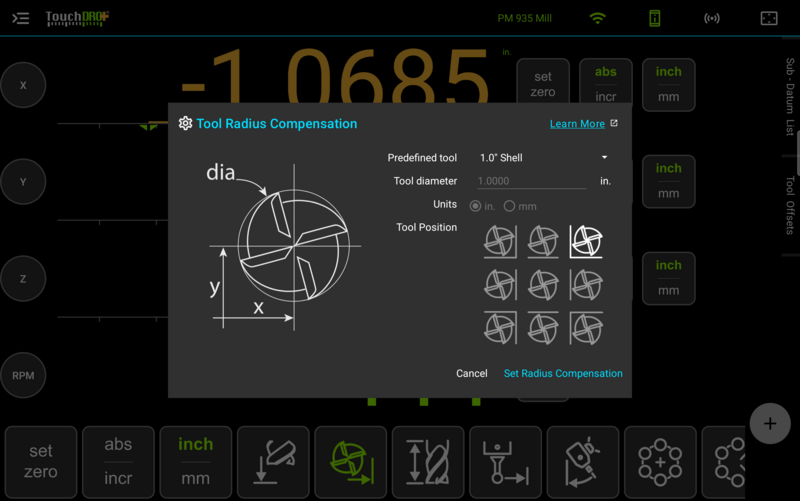The height and width of the screenshot is (501, 800).
Task: Open the tool length offset icon
Action: pyautogui.click(x=428, y=462)
